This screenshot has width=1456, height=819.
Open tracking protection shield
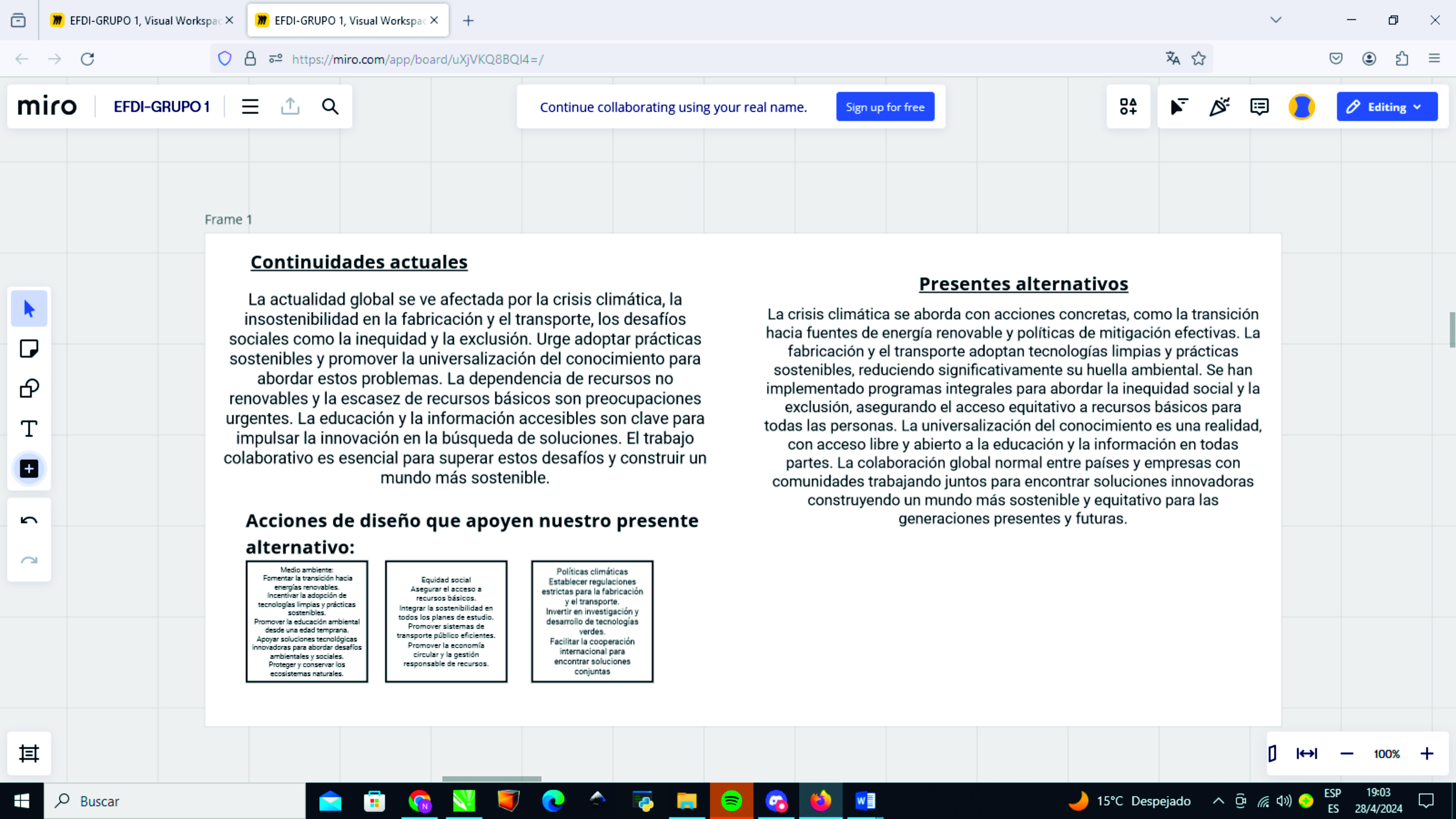tap(225, 59)
